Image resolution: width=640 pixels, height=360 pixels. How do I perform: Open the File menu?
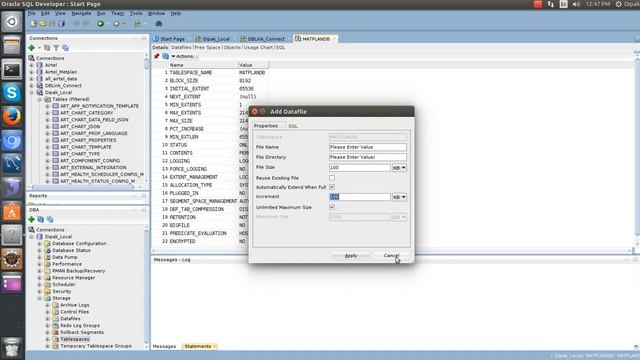click(x=31, y=13)
